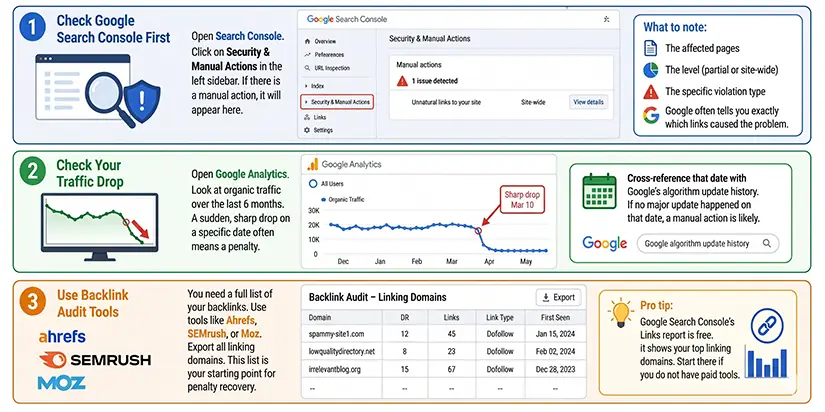Select the All Users radio circle
The height and width of the screenshot is (412, 825).
point(313,184)
